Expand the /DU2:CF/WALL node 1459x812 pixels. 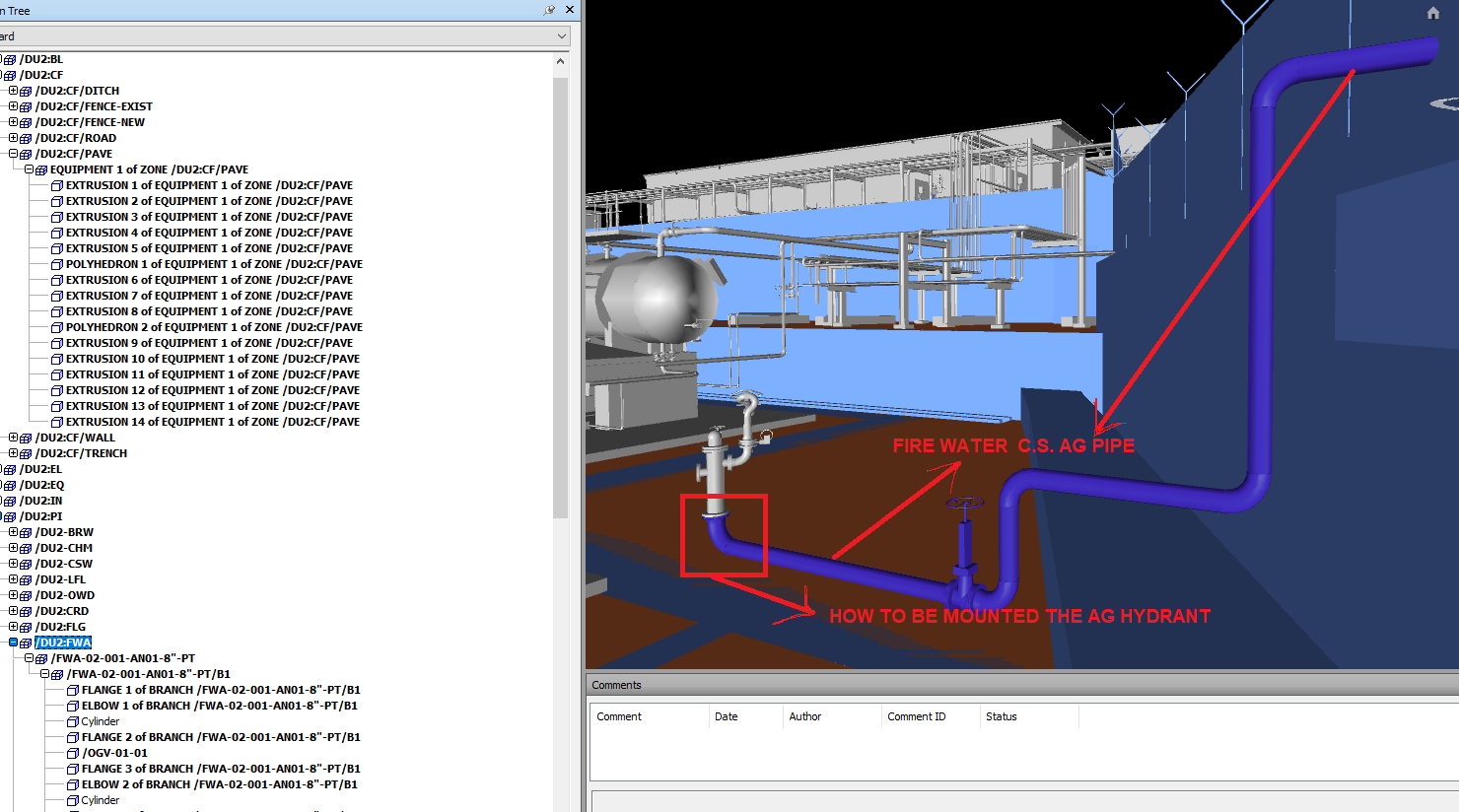click(13, 438)
